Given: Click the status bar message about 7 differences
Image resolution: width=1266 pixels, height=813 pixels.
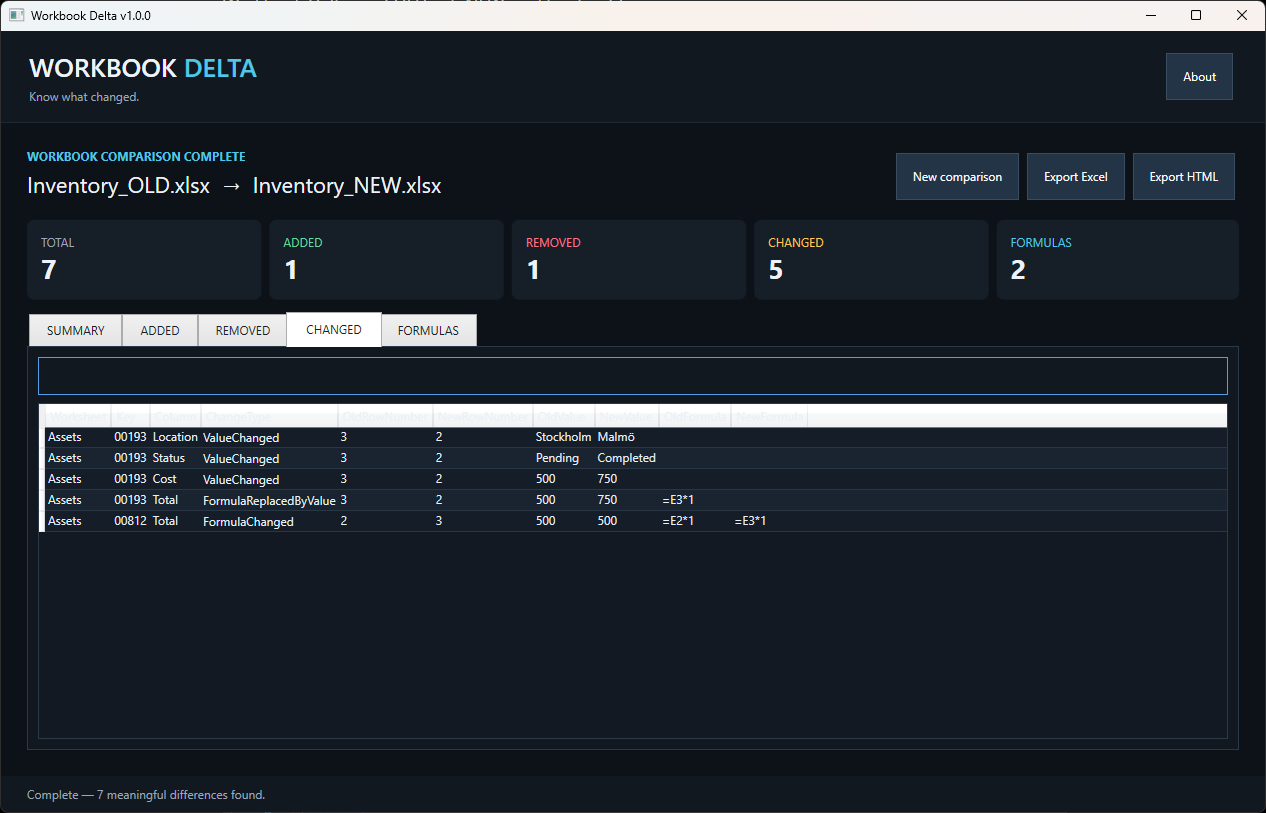Looking at the screenshot, I should pos(146,795).
